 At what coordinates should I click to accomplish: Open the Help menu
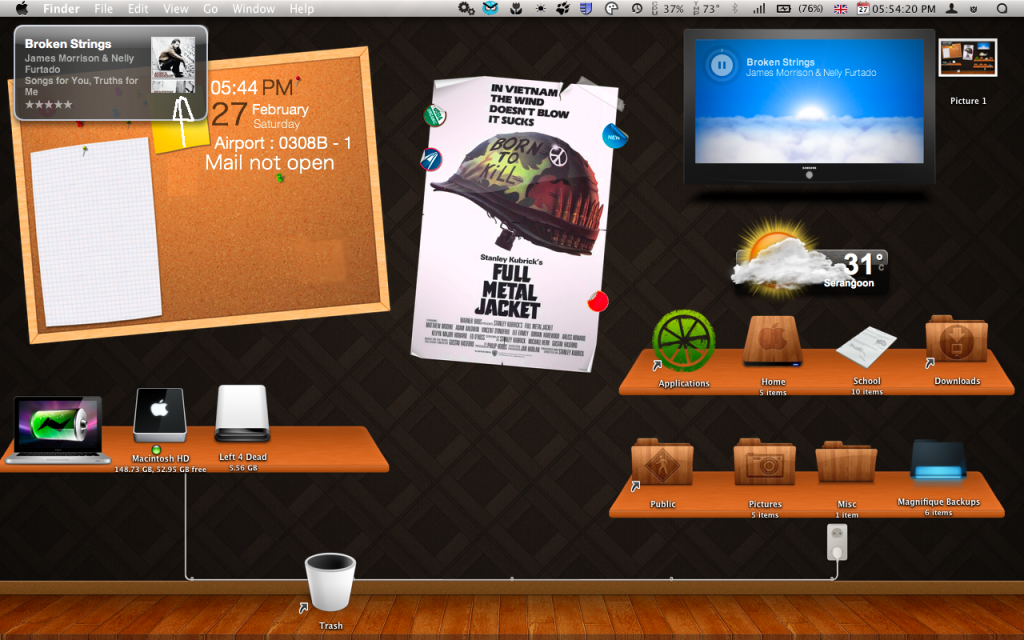pos(302,8)
